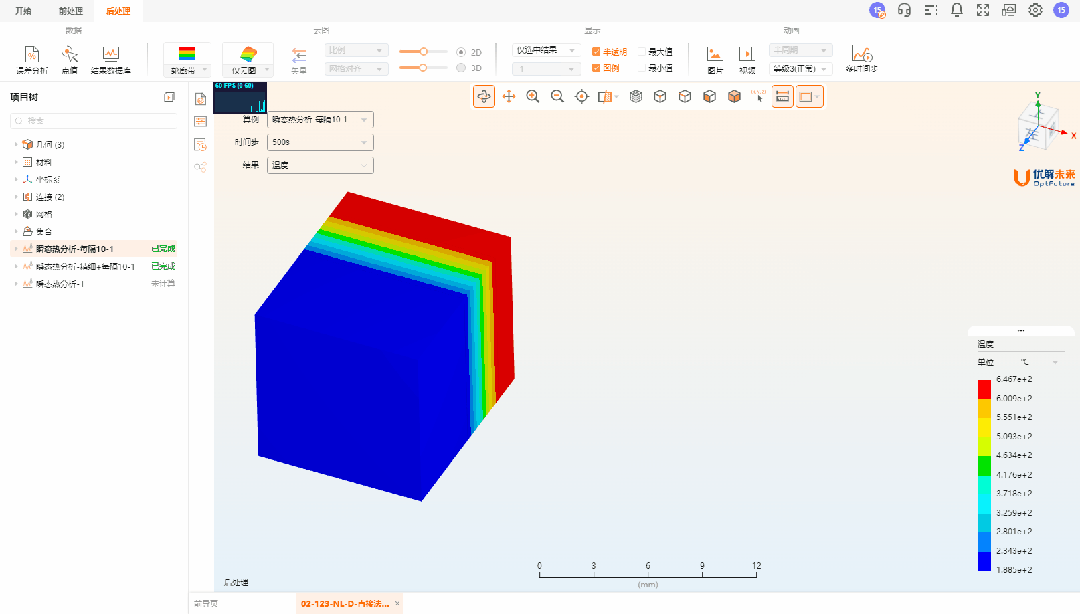Adjust the lower ribbon slider handle

(423, 68)
